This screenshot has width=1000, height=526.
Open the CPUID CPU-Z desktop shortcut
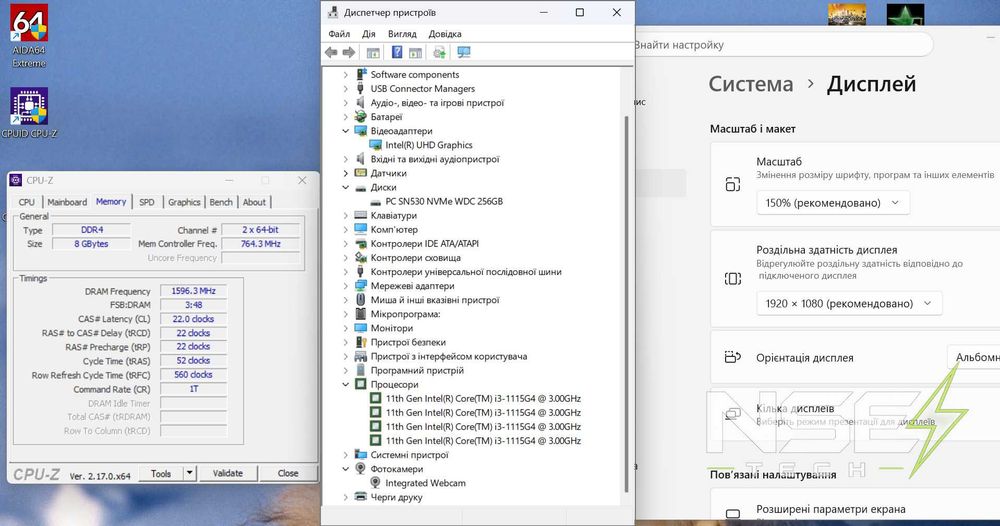[x=29, y=113]
